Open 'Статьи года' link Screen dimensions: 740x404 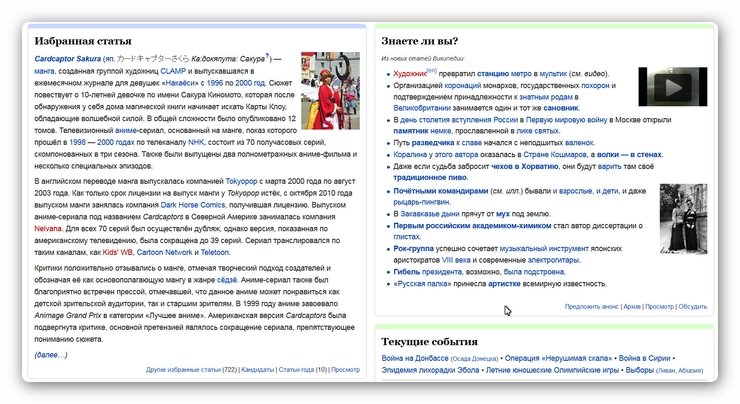click(x=296, y=370)
